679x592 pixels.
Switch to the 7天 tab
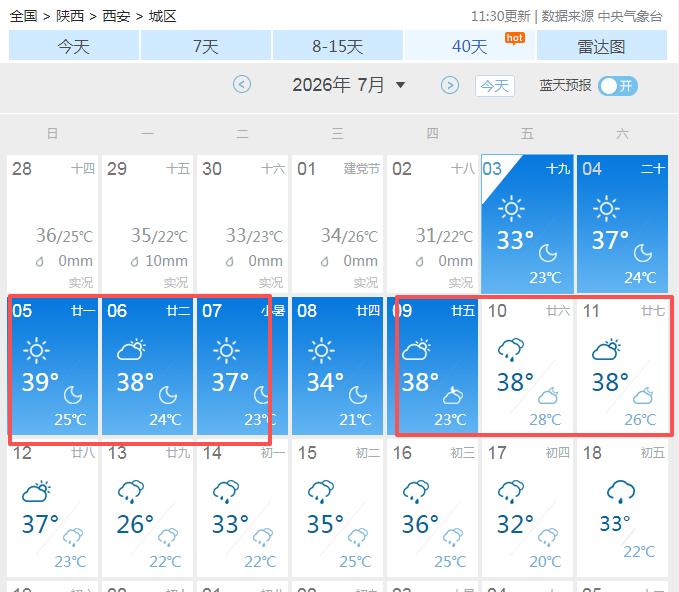pyautogui.click(x=206, y=45)
